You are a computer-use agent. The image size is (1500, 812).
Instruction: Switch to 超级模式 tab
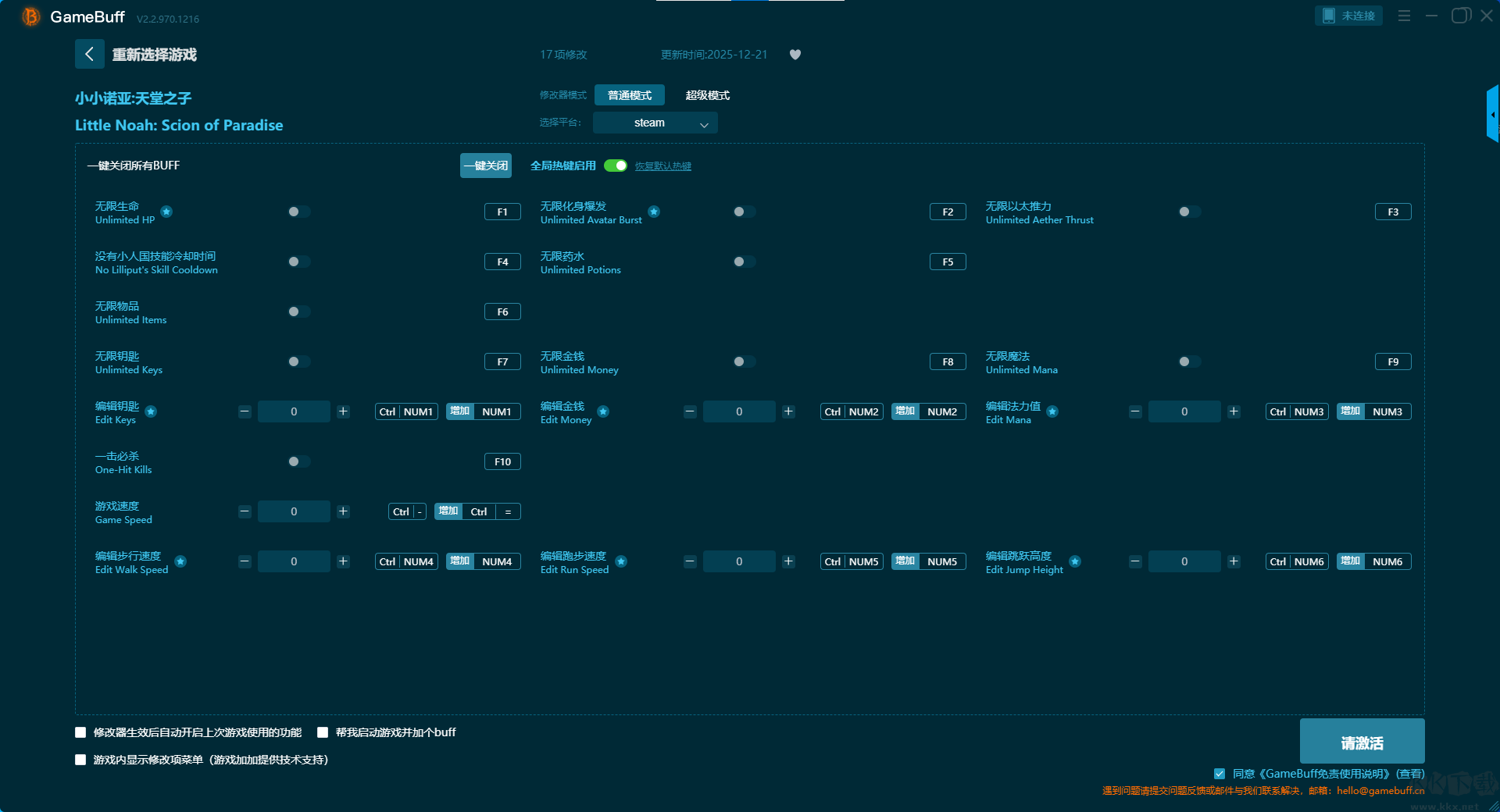[x=707, y=95]
